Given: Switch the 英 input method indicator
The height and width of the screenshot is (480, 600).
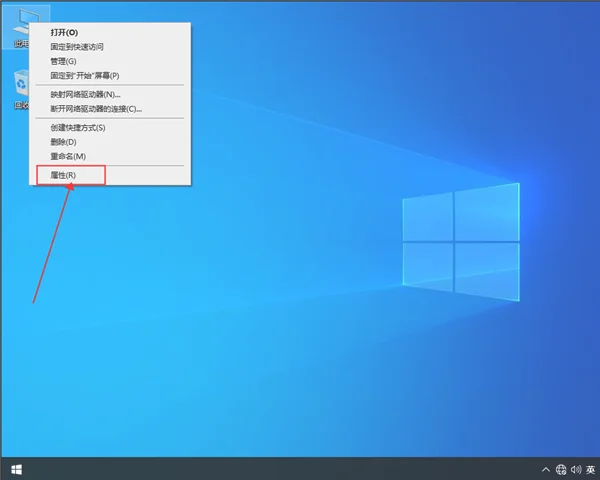Looking at the screenshot, I should 590,469.
